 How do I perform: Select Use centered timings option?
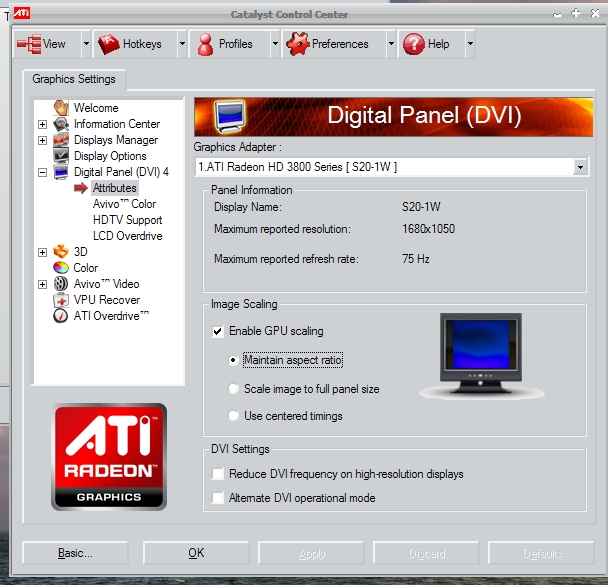click(x=233, y=416)
